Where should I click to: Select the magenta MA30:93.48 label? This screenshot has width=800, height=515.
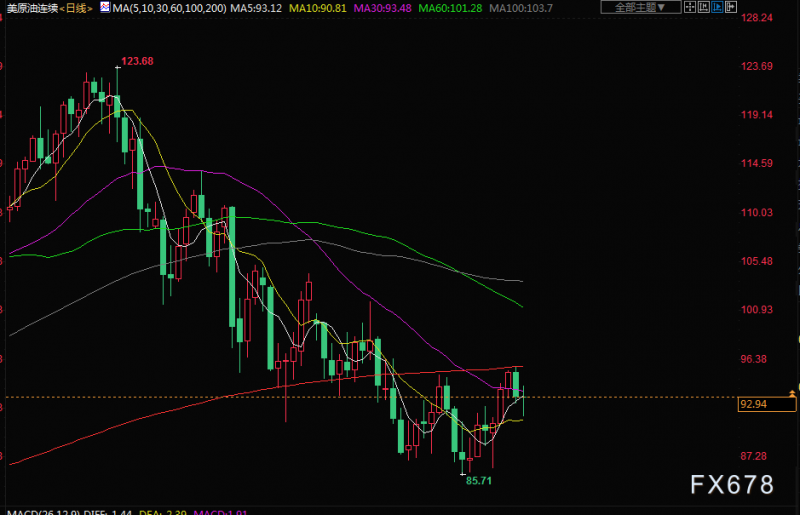coord(382,8)
